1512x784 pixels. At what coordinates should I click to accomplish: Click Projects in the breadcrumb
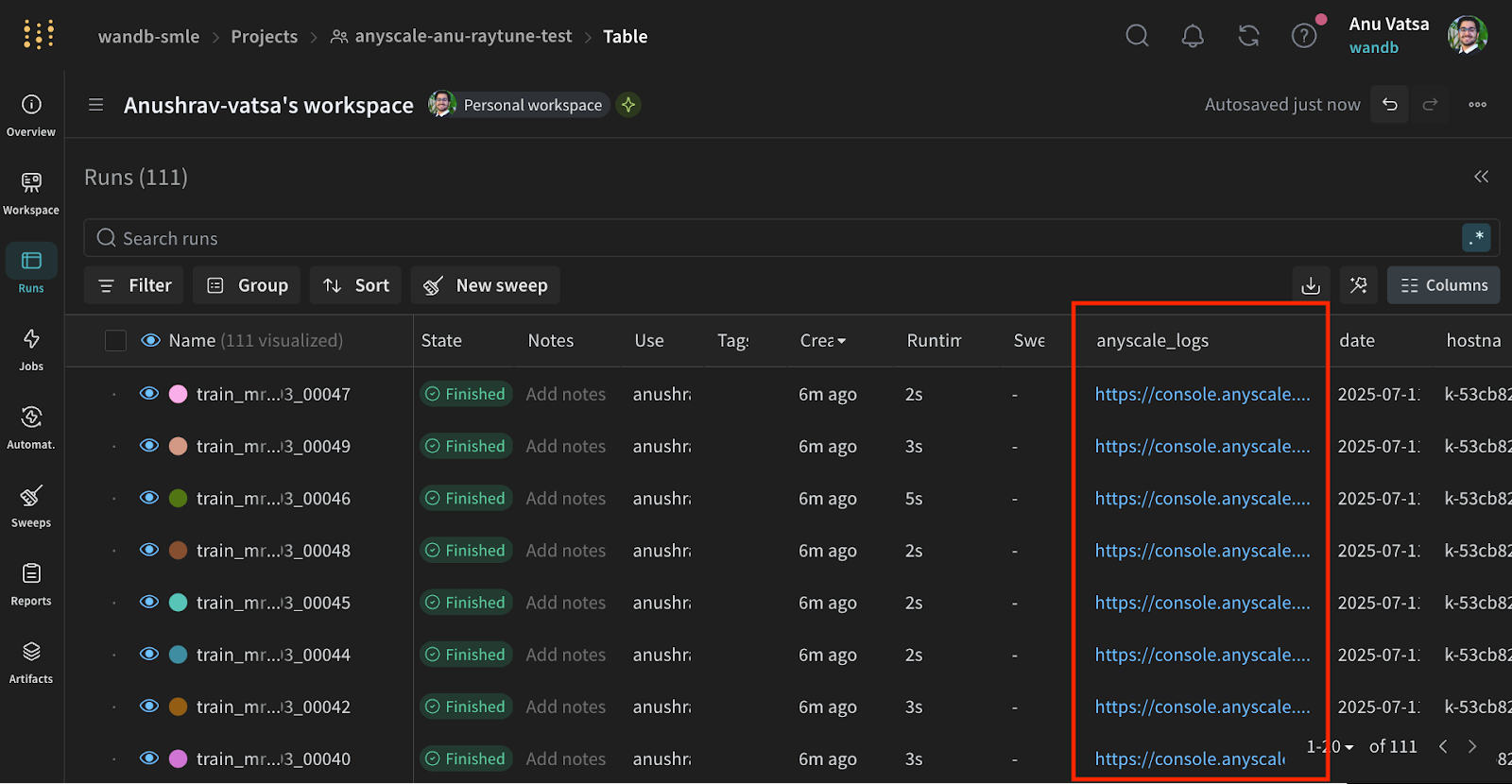(264, 36)
